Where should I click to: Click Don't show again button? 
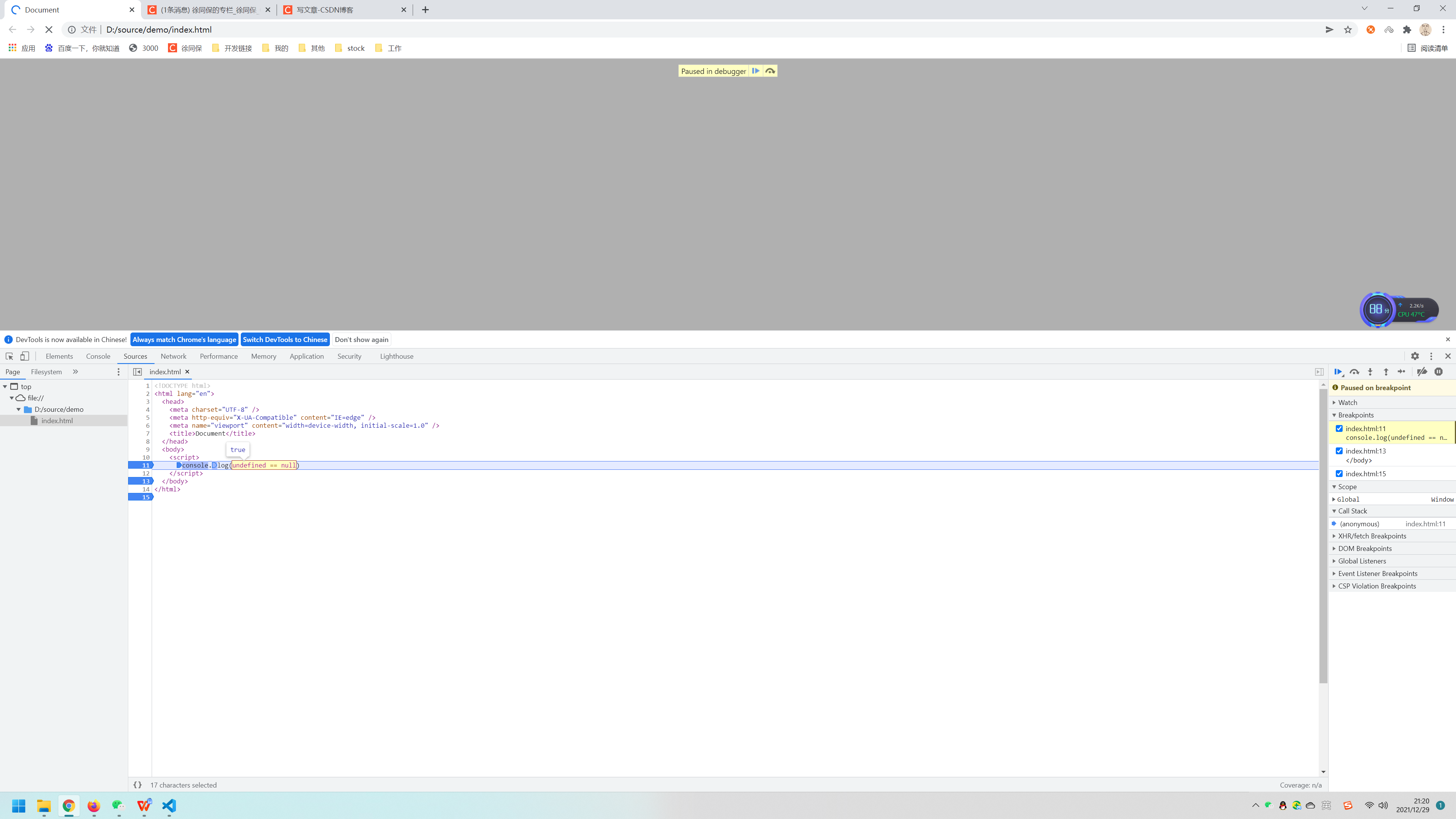click(x=361, y=339)
